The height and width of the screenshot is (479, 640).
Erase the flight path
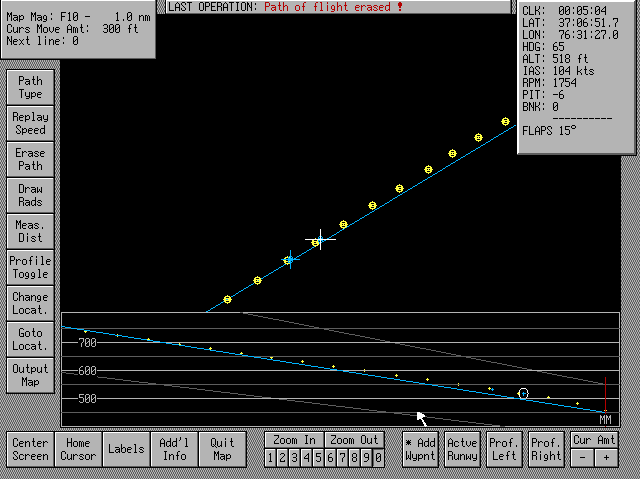point(30,159)
